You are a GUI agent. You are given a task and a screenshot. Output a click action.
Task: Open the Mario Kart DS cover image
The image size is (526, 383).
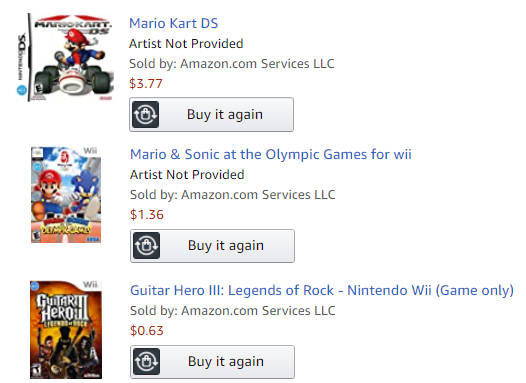66,57
